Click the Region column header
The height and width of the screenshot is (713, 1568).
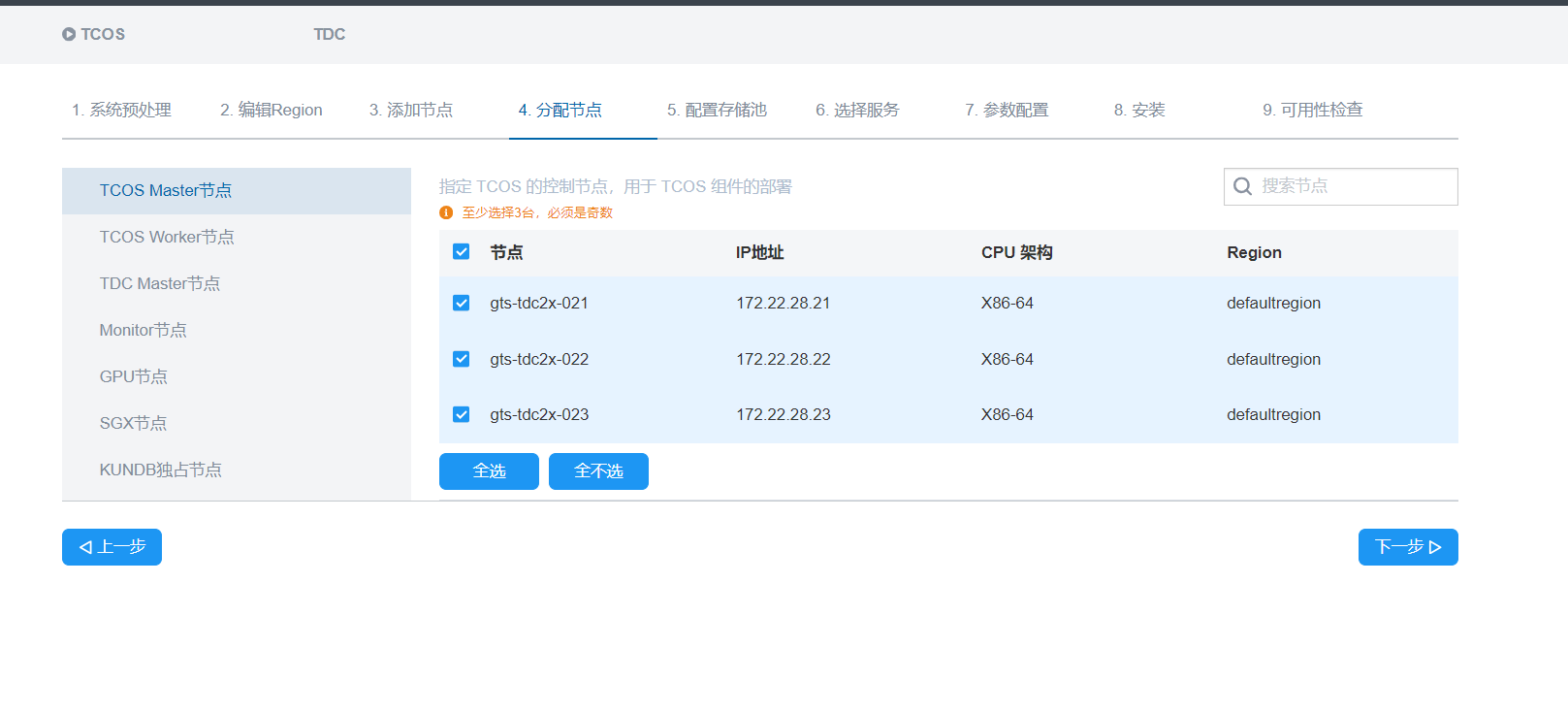(1254, 252)
